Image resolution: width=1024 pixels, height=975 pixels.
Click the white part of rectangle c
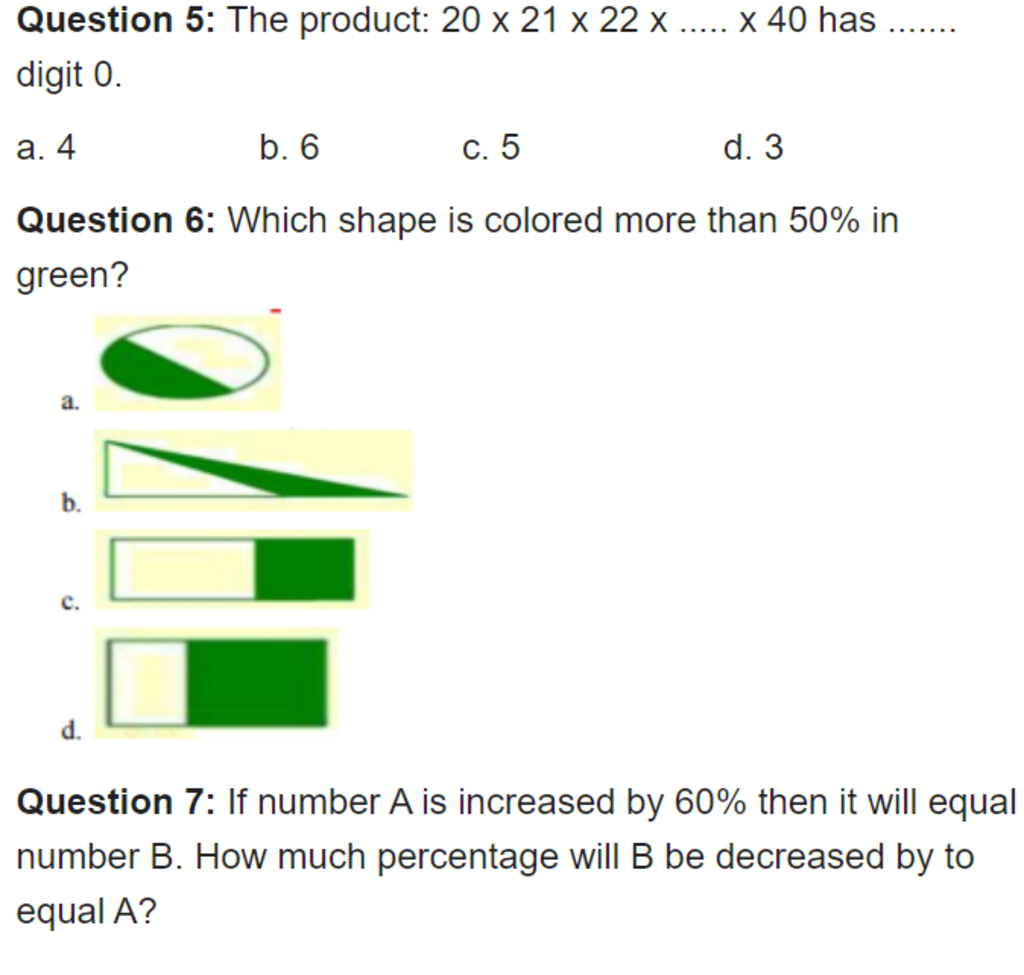[x=183, y=569]
